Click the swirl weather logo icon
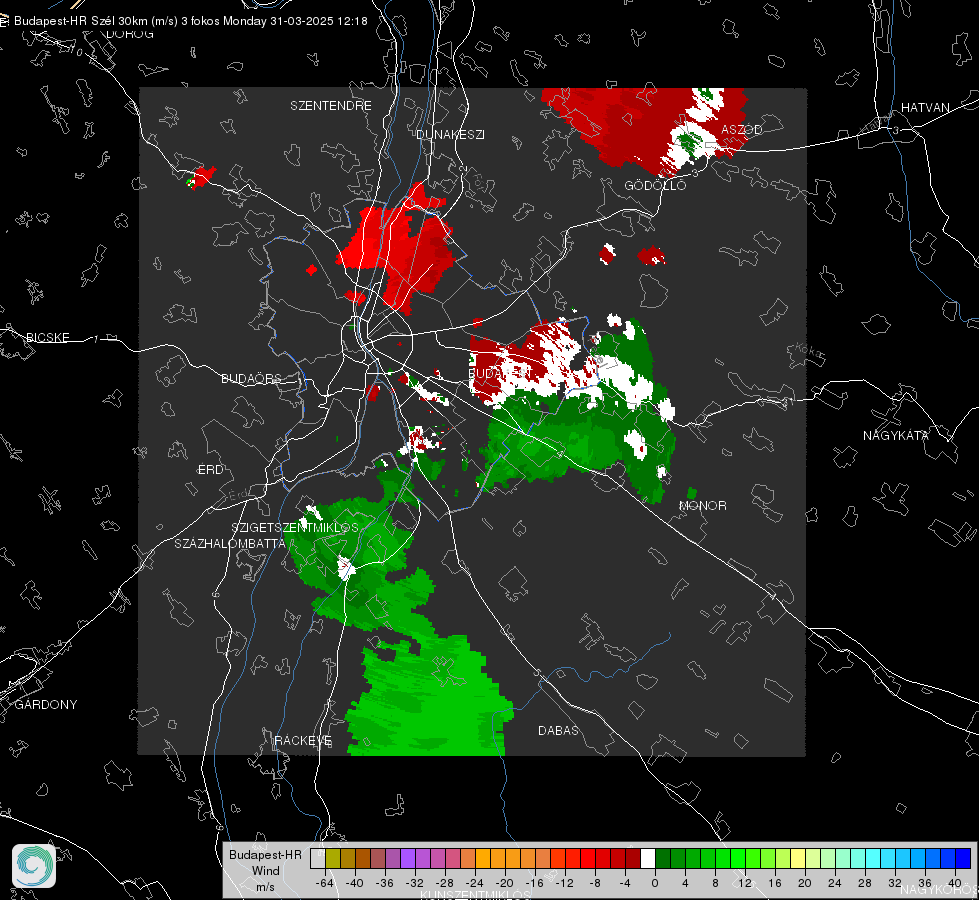Screen dimensions: 979x900 point(34,866)
